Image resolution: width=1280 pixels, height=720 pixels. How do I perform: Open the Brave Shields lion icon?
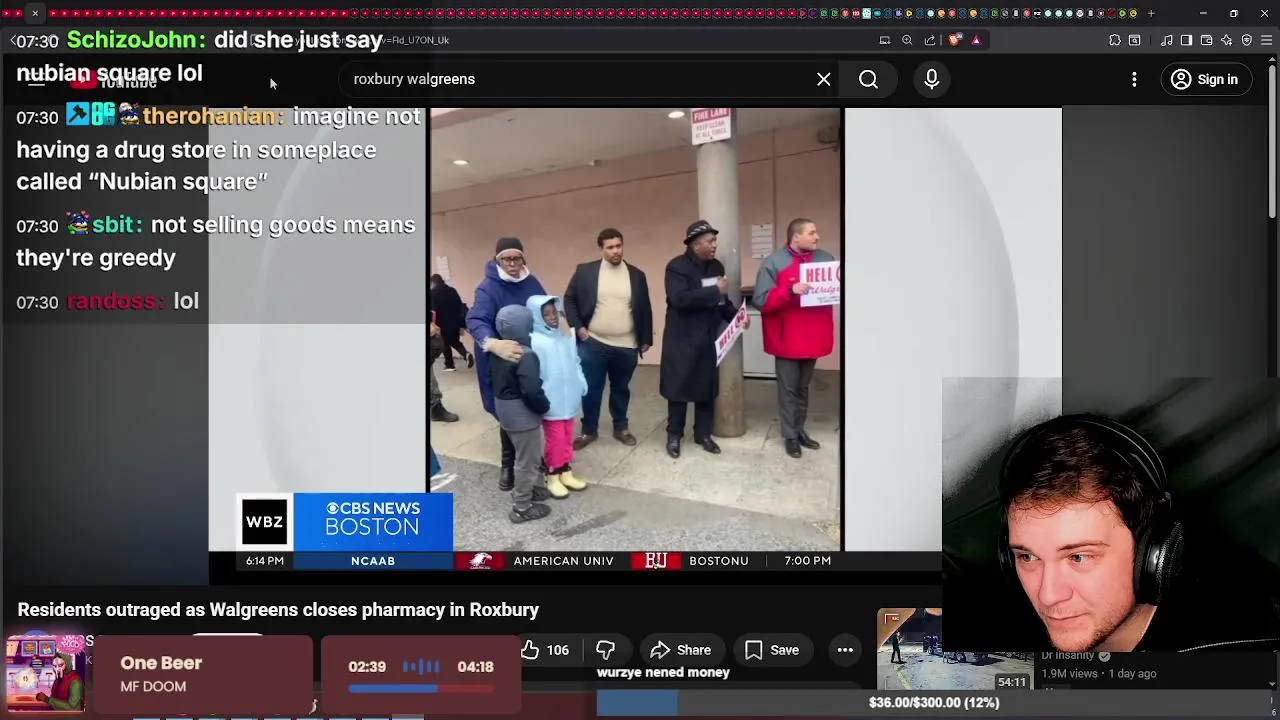tap(955, 40)
